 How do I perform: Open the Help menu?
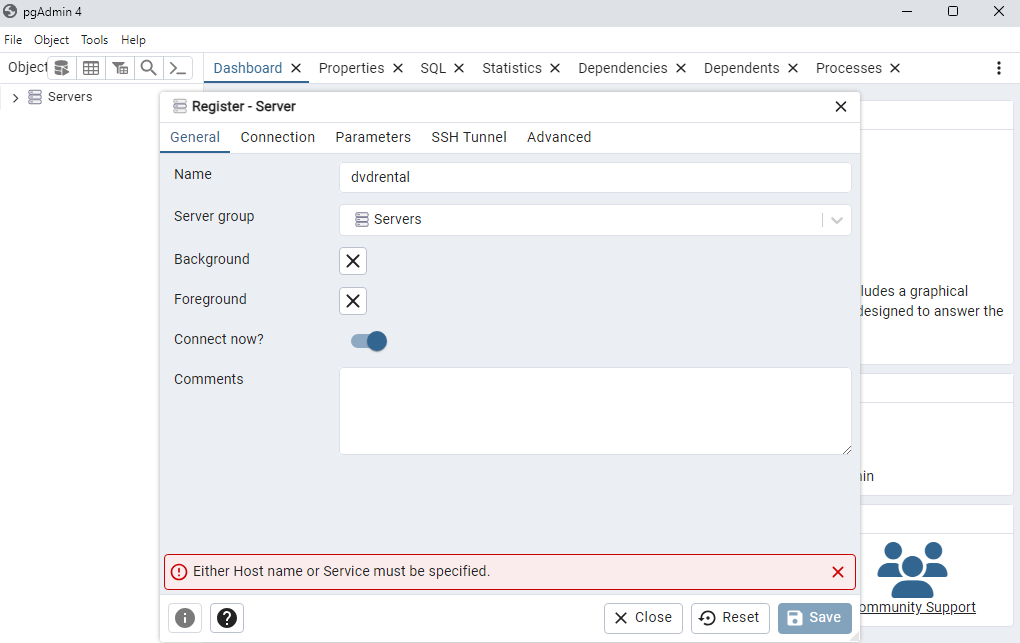click(x=133, y=40)
